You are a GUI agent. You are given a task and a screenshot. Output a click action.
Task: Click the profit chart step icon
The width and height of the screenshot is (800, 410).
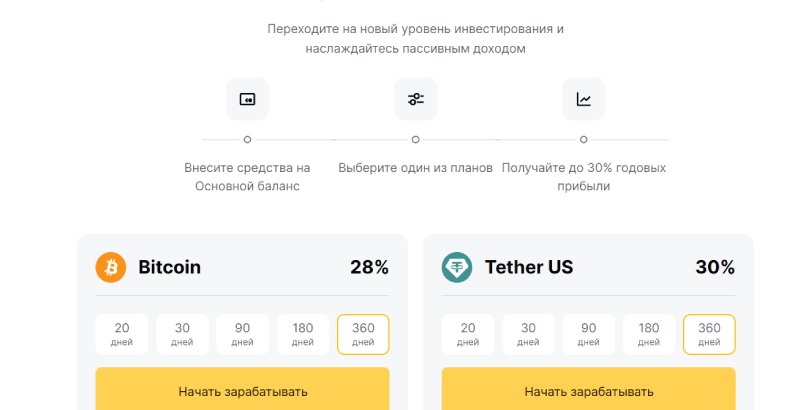point(583,99)
